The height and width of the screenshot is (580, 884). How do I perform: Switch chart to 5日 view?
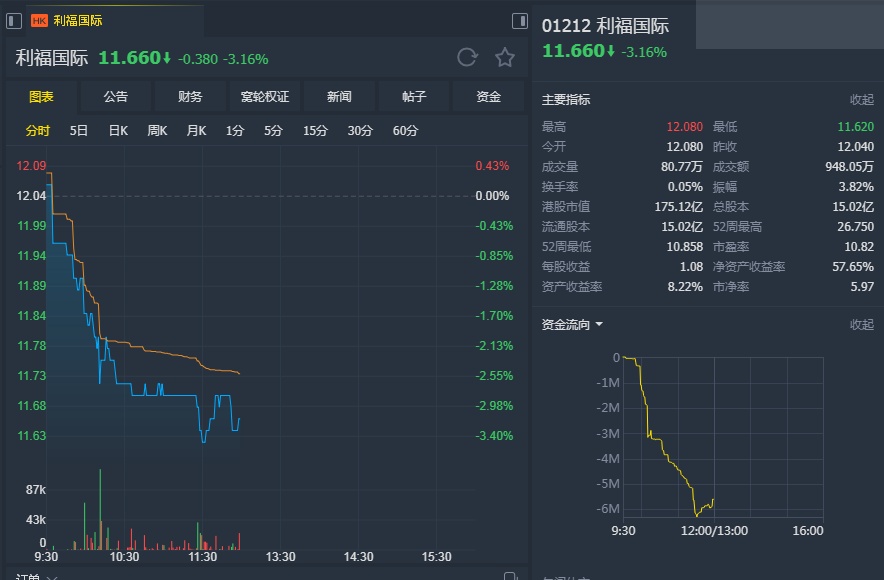[x=79, y=131]
